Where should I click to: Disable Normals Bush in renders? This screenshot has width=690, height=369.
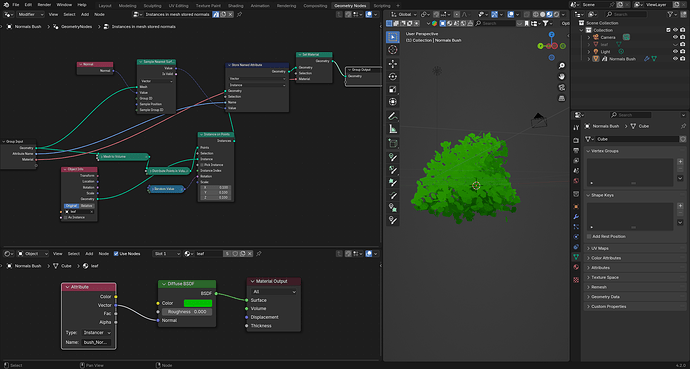pyautogui.click(x=682, y=58)
